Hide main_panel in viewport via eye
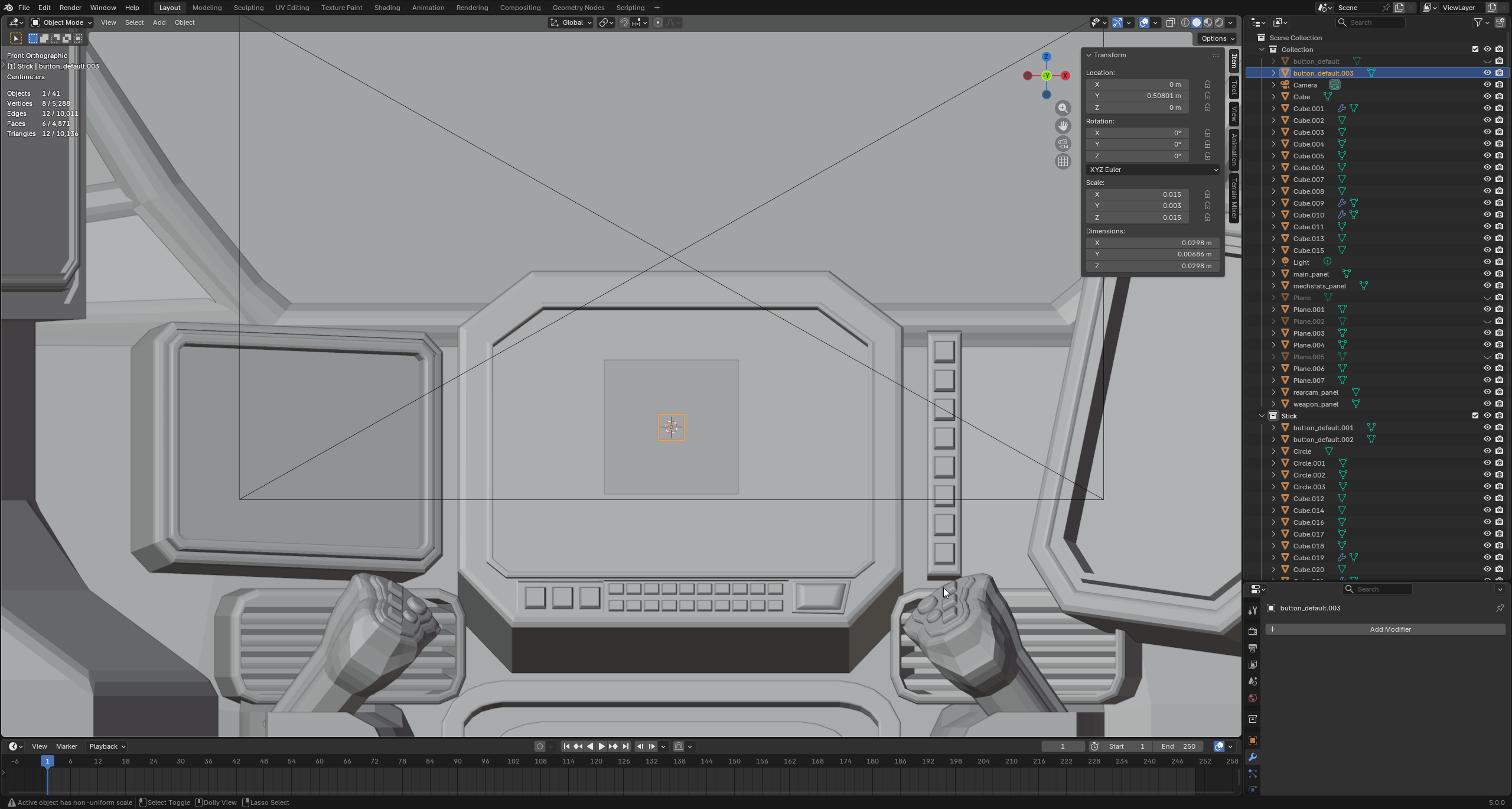1512x809 pixels. tap(1487, 274)
